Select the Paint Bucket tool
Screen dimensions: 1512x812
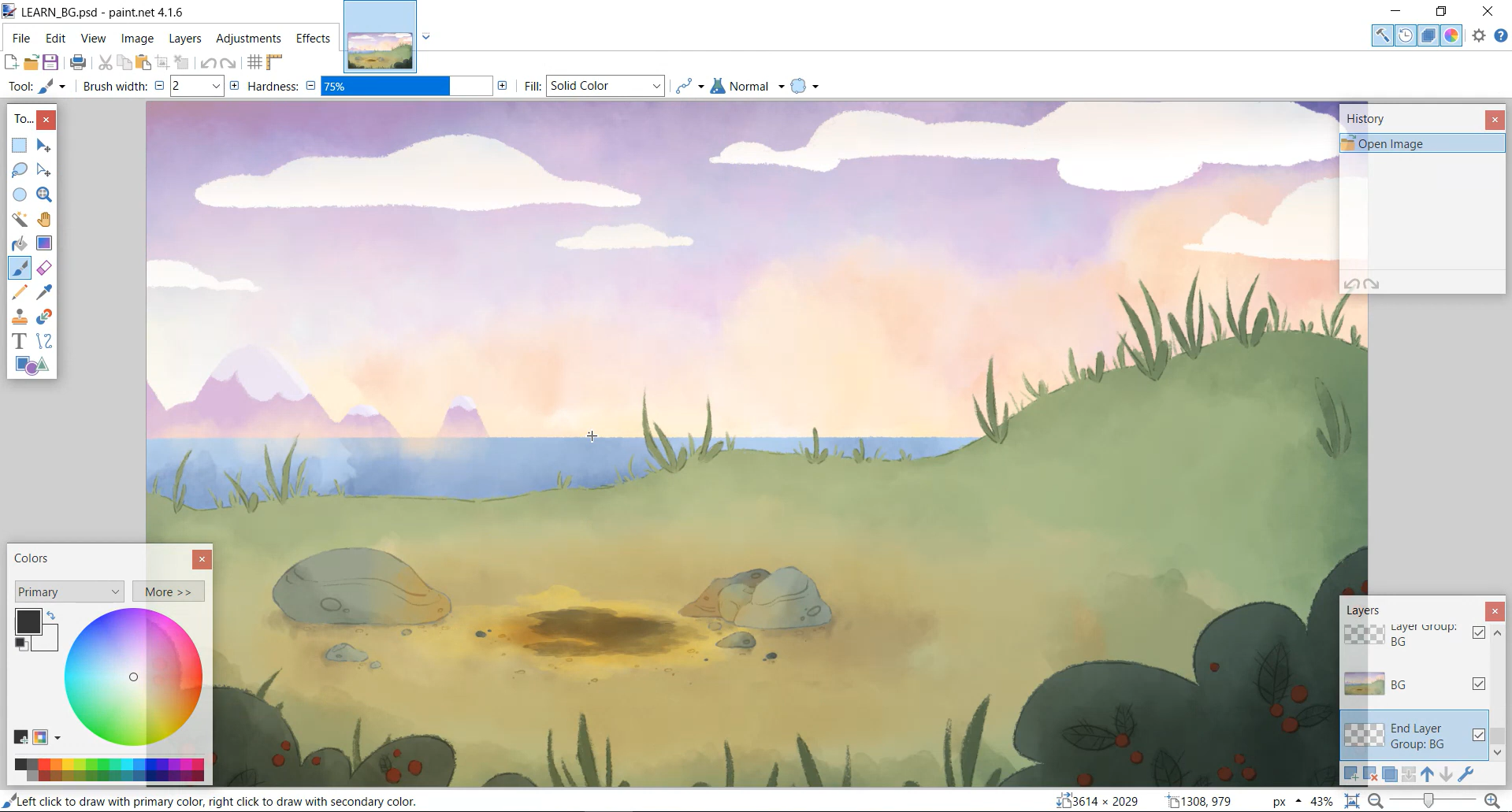click(x=20, y=243)
